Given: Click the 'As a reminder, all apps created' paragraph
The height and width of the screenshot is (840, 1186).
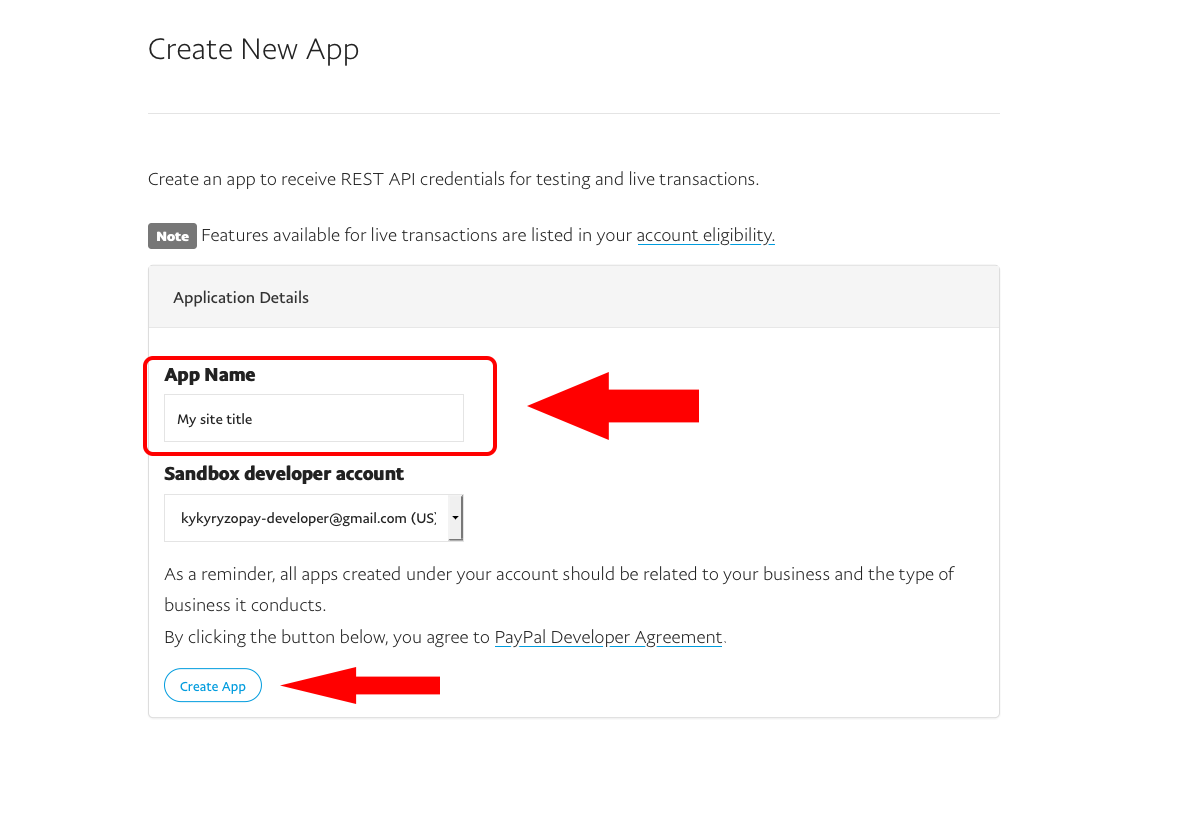Looking at the screenshot, I should pos(559,589).
